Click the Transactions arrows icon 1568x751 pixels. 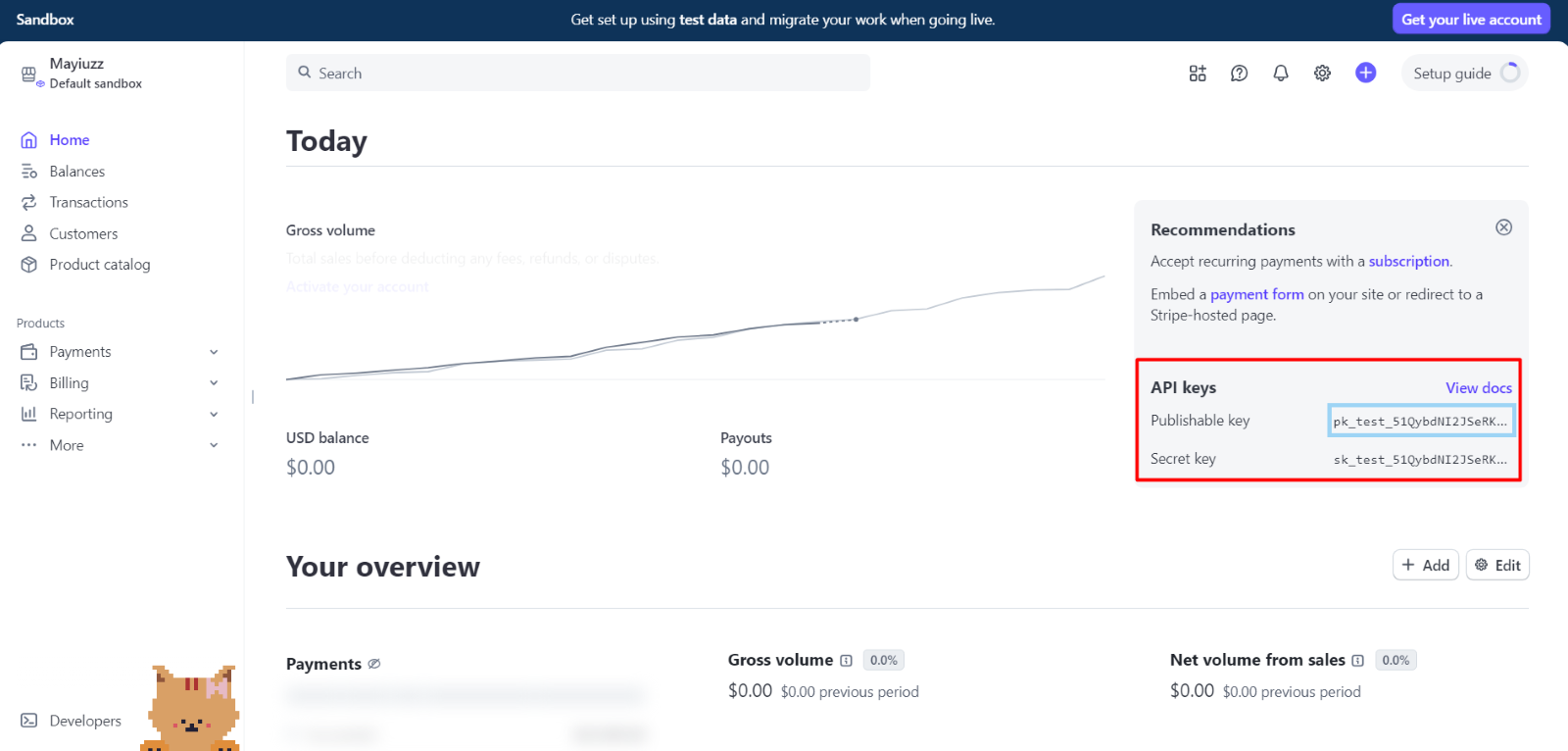(29, 203)
